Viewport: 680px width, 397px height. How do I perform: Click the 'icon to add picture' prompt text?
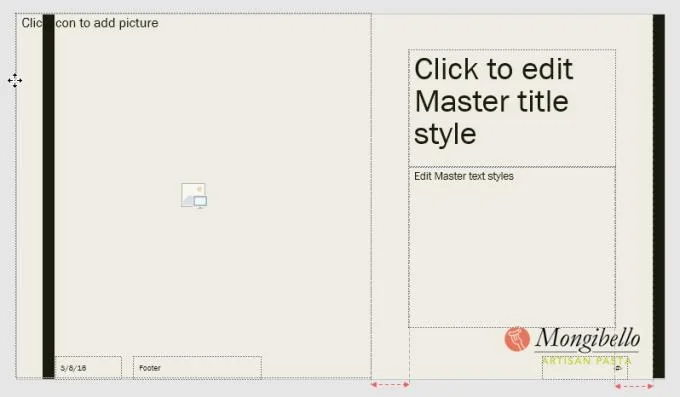pos(90,23)
